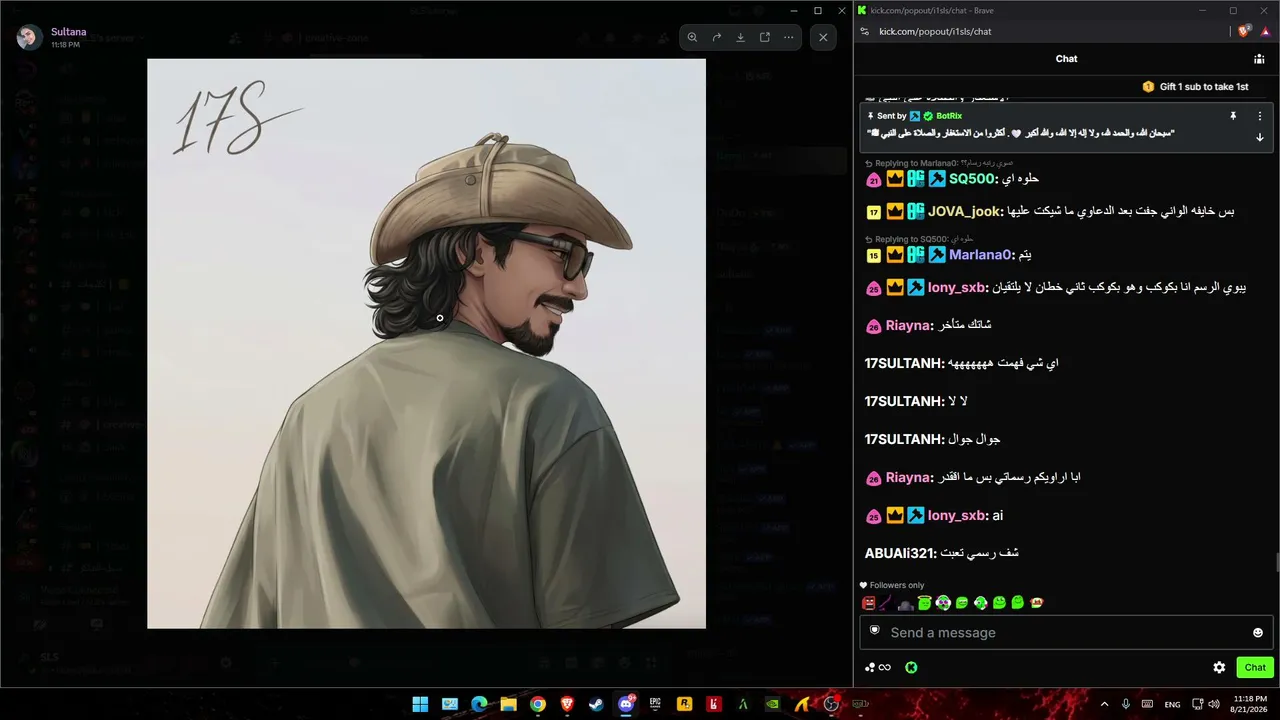The width and height of the screenshot is (1280, 720).
Task: Open site settings icon in the address bar
Action: [864, 31]
